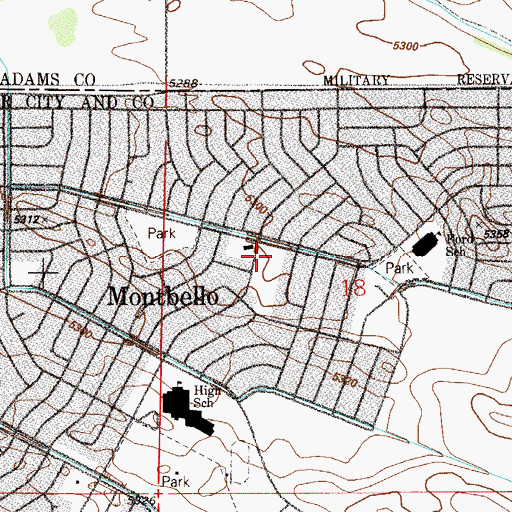Click the 5326 elevation label

click(x=142, y=500)
